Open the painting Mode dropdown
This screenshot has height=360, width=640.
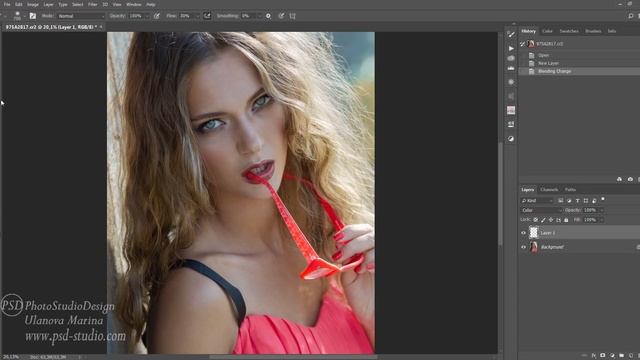click(x=81, y=16)
